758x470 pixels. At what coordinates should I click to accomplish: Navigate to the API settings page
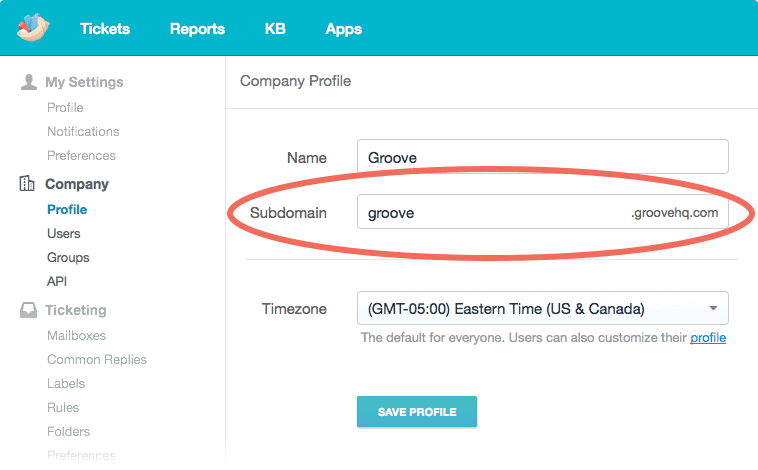57,281
